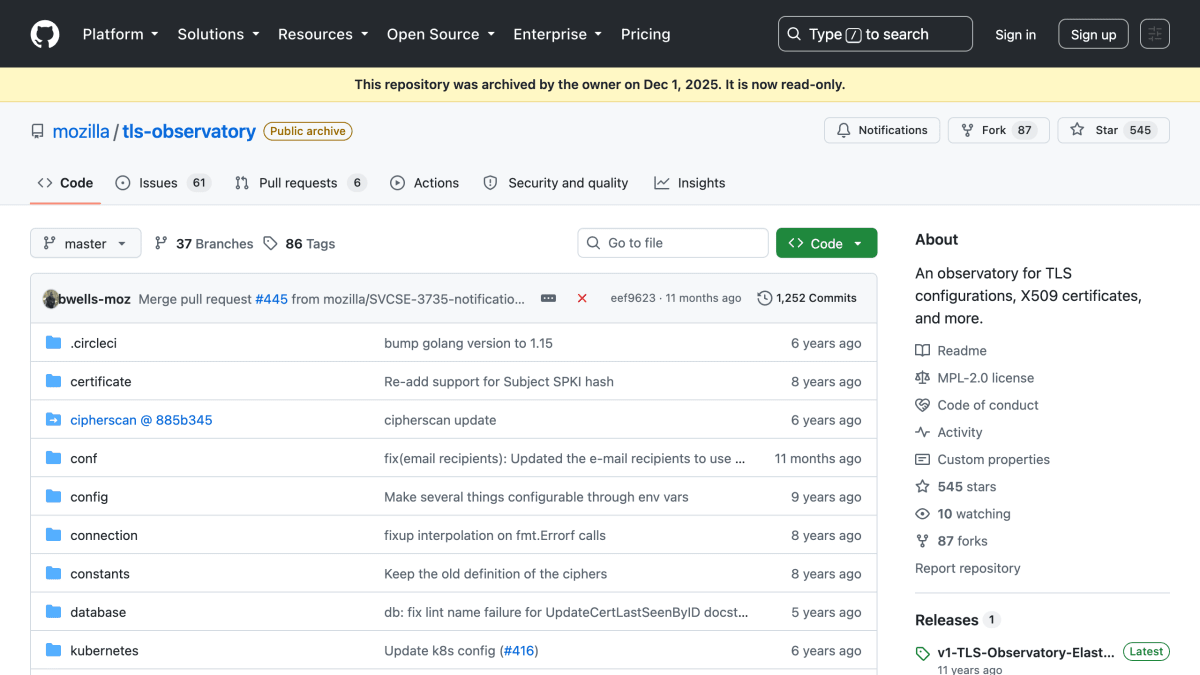Focus the Type / to search field
The image size is (1200, 675).
tap(875, 34)
